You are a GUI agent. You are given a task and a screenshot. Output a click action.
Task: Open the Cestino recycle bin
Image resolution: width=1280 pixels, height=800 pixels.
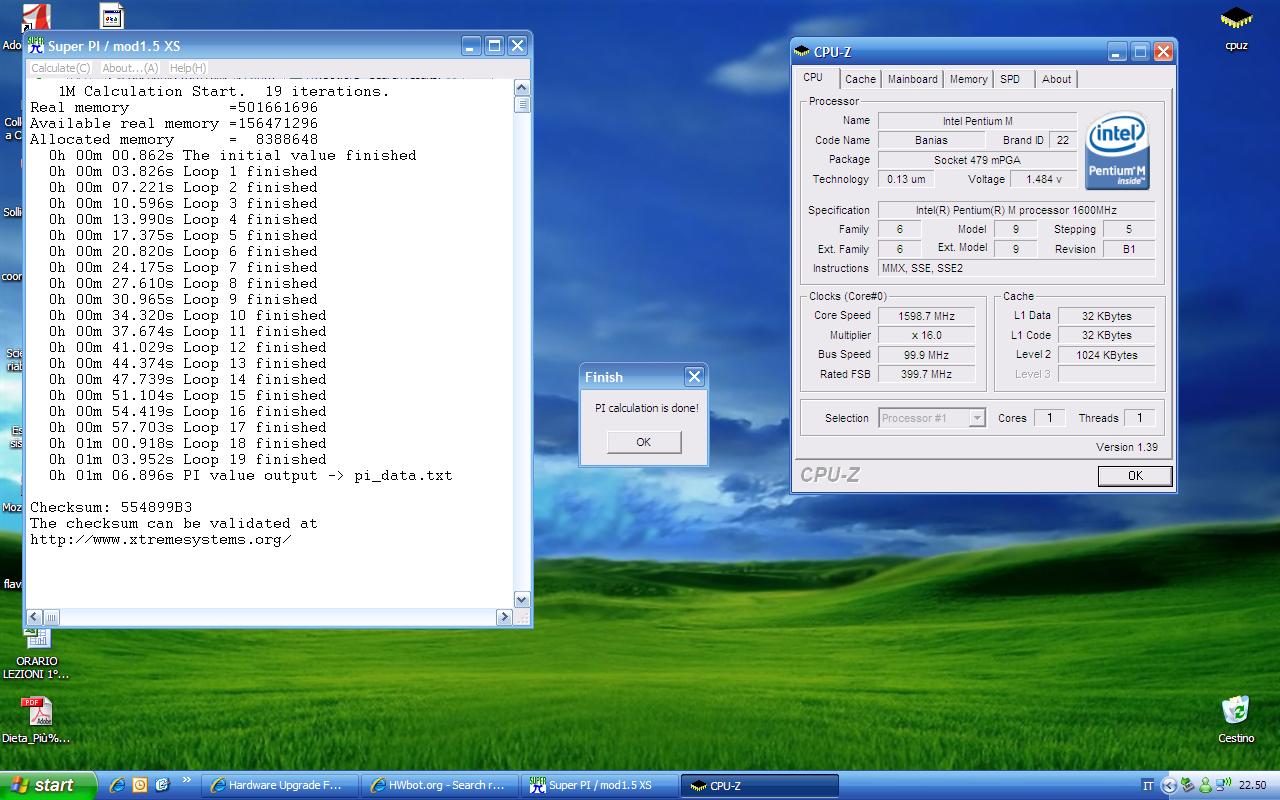coord(1236,719)
